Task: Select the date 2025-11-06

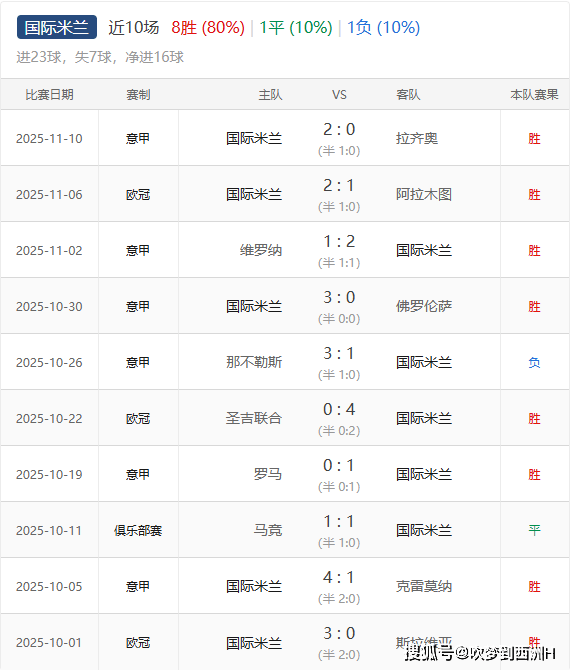Action: [49, 195]
